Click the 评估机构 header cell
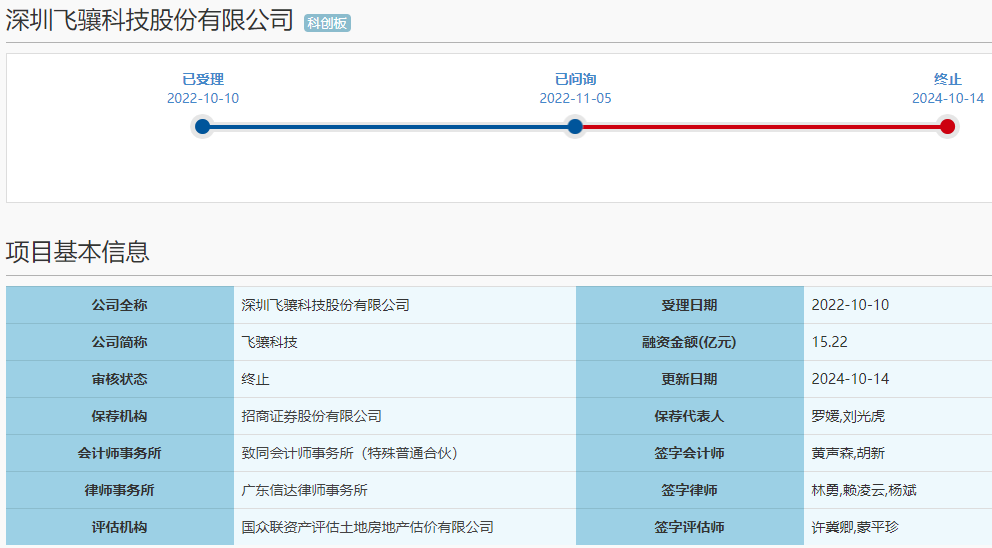The height and width of the screenshot is (548, 992). (120, 527)
